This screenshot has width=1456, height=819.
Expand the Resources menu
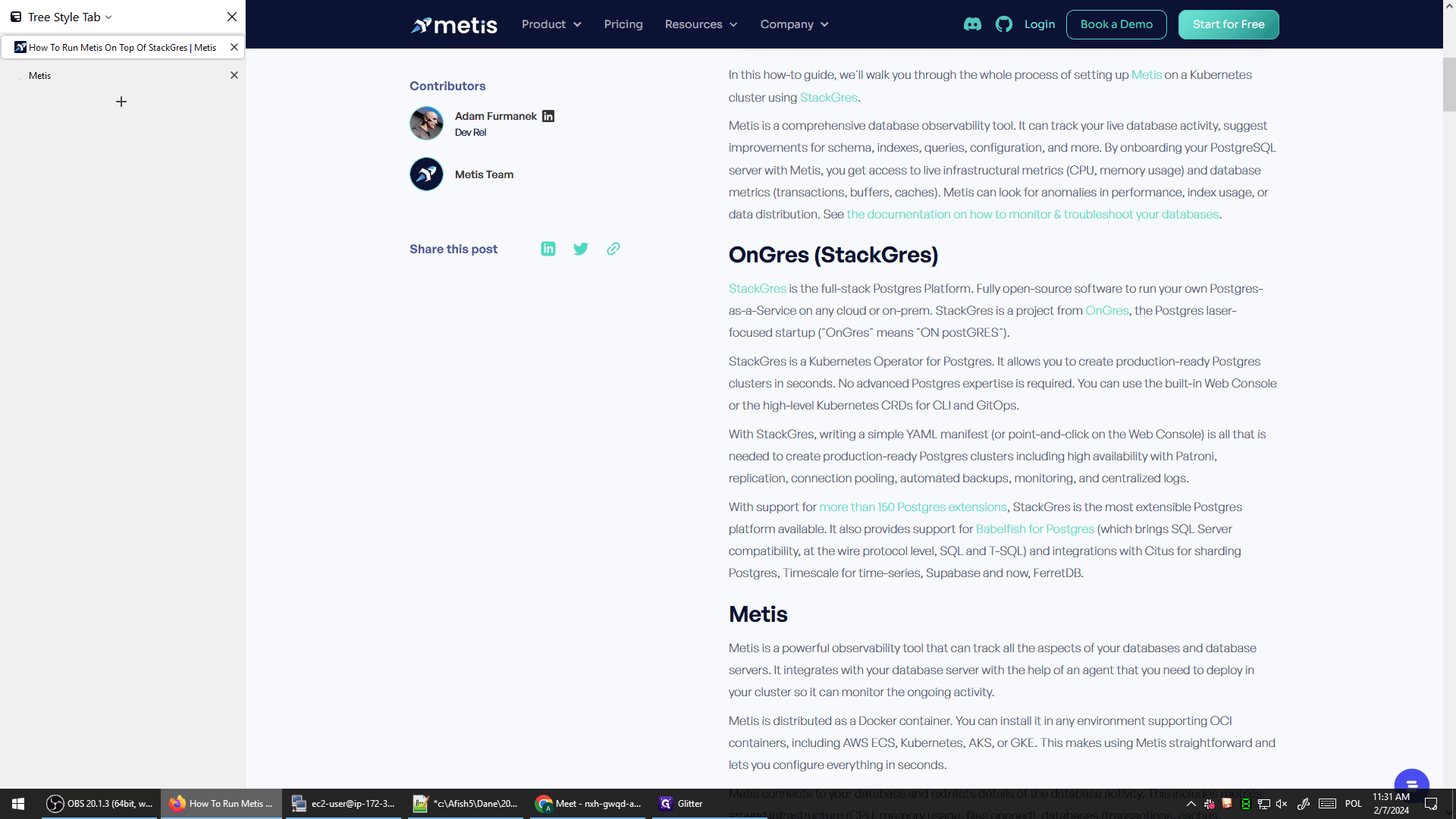[701, 24]
